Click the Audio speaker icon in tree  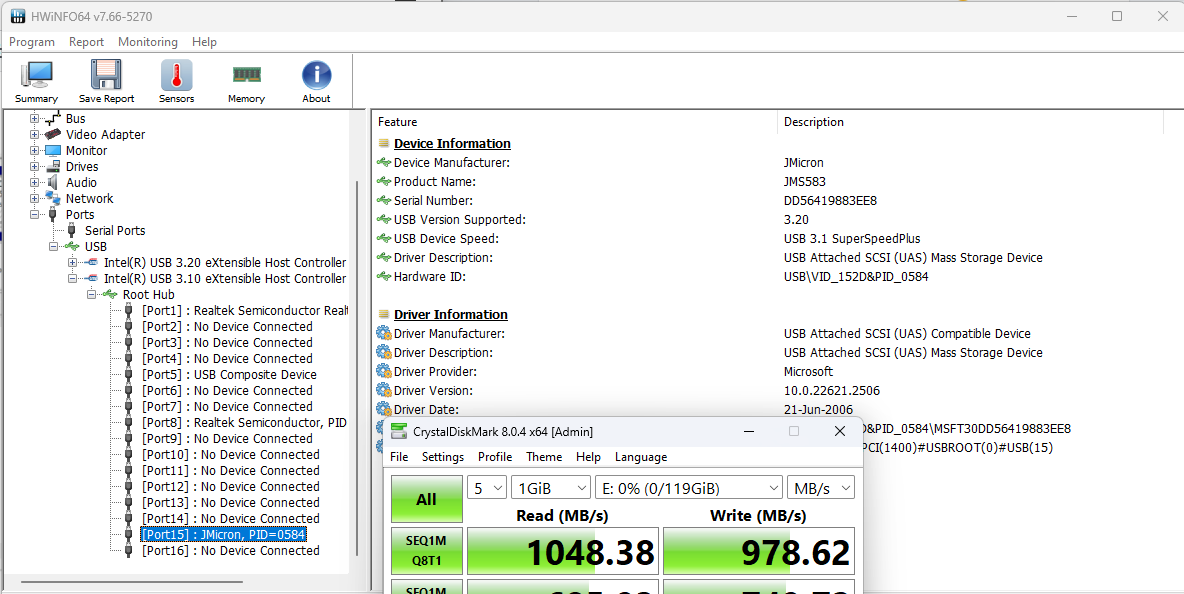tap(53, 182)
